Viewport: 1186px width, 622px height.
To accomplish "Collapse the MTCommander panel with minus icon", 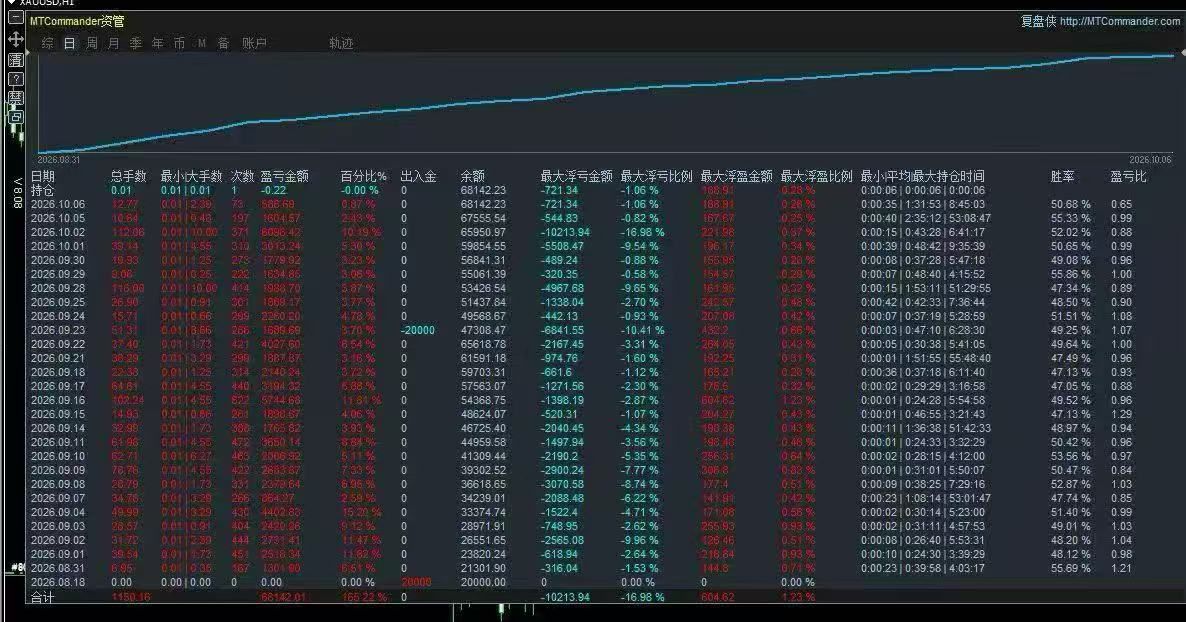I will pos(15,18).
